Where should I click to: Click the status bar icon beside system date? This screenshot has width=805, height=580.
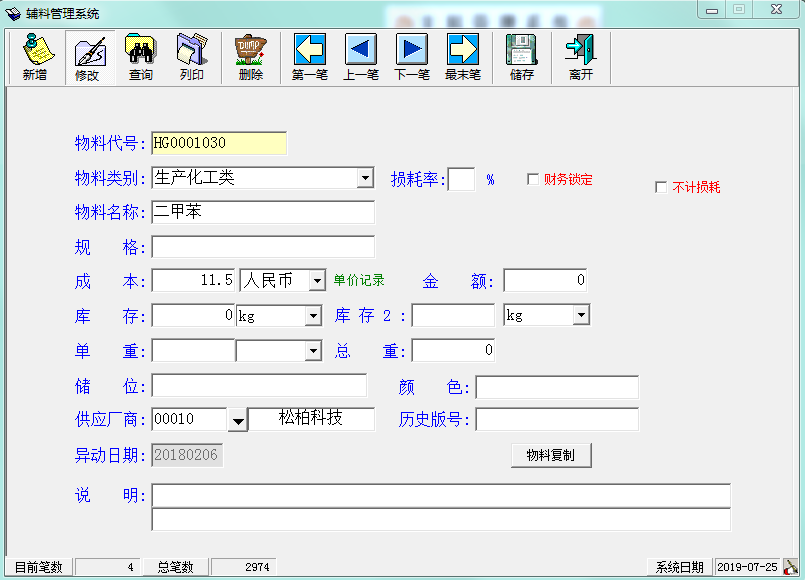pos(791,567)
